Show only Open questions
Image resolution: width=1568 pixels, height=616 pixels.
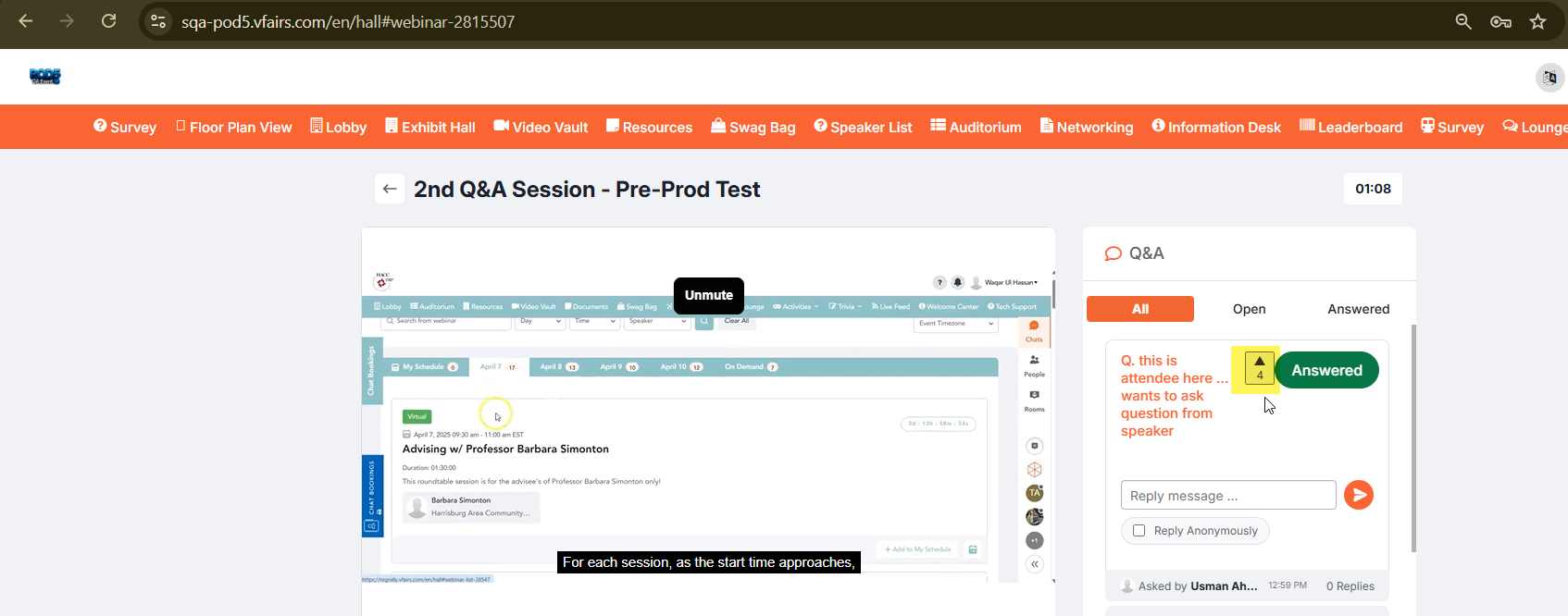pos(1249,309)
